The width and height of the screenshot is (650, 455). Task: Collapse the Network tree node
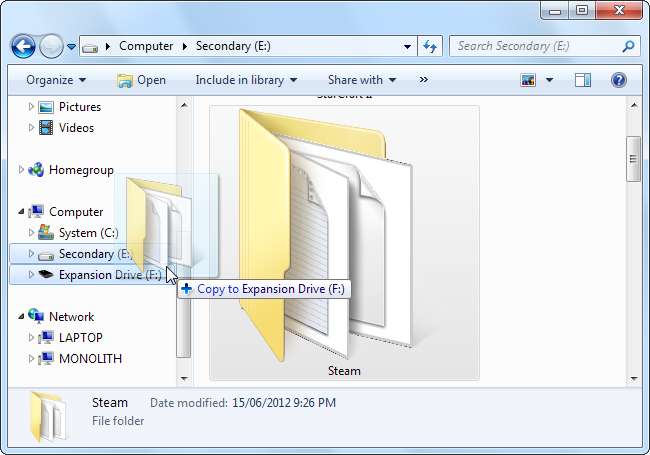21,317
